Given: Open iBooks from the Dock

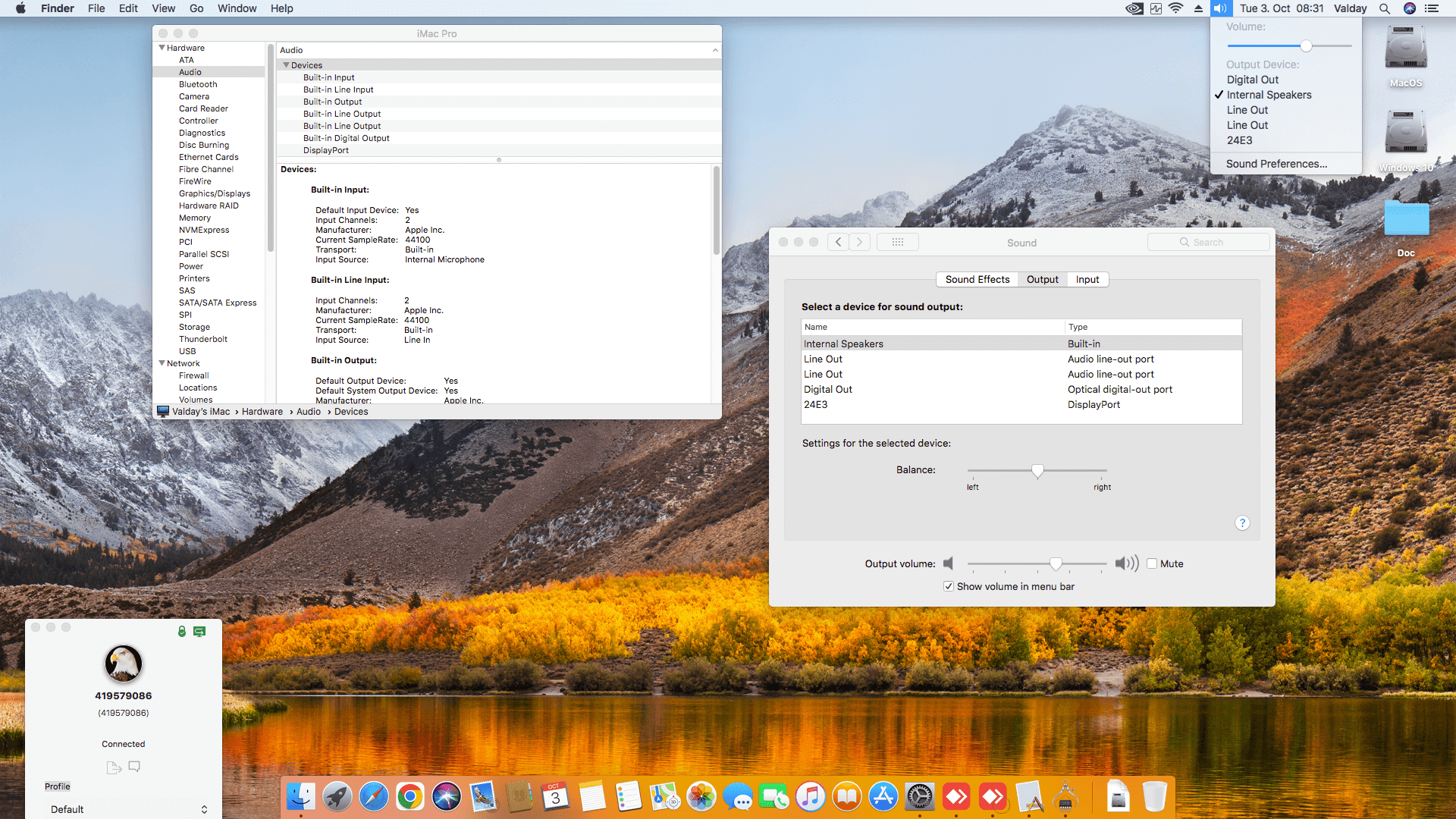Looking at the screenshot, I should 847,797.
